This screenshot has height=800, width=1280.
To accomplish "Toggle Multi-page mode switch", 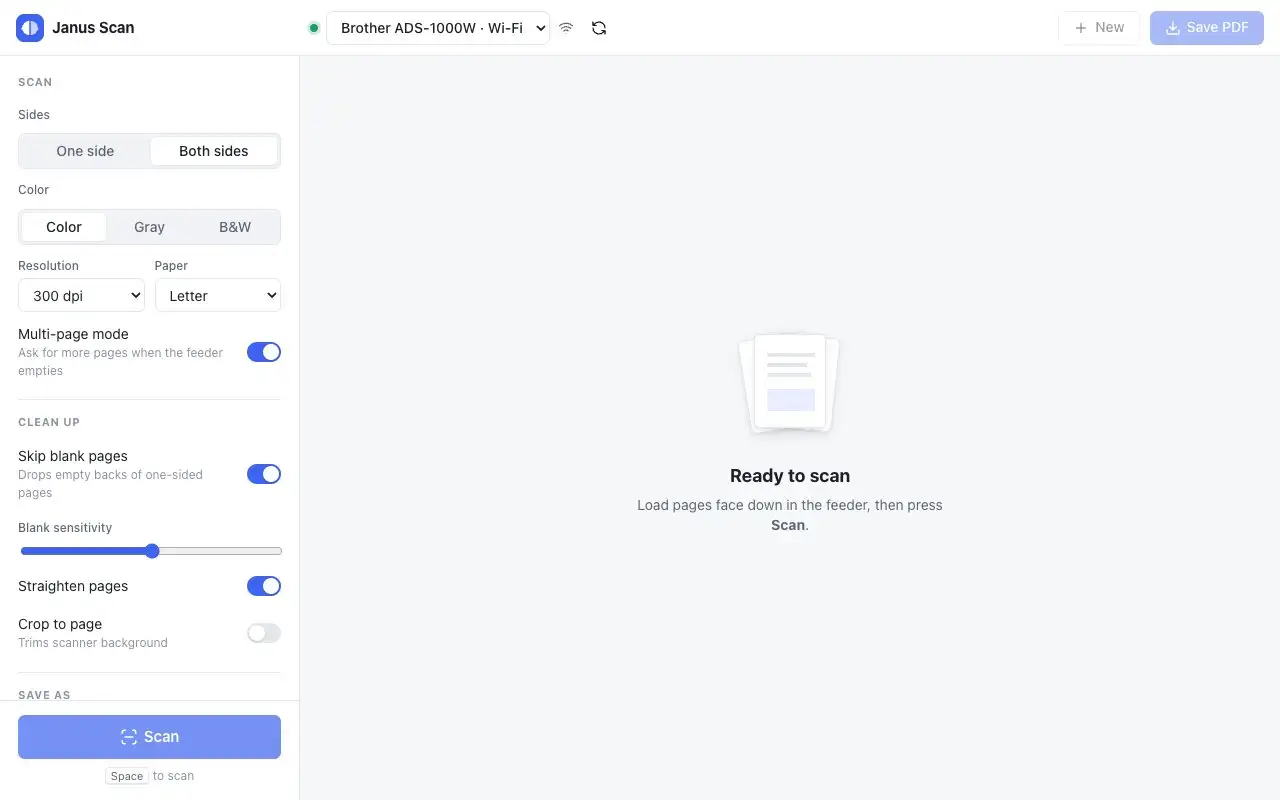I will click(264, 352).
